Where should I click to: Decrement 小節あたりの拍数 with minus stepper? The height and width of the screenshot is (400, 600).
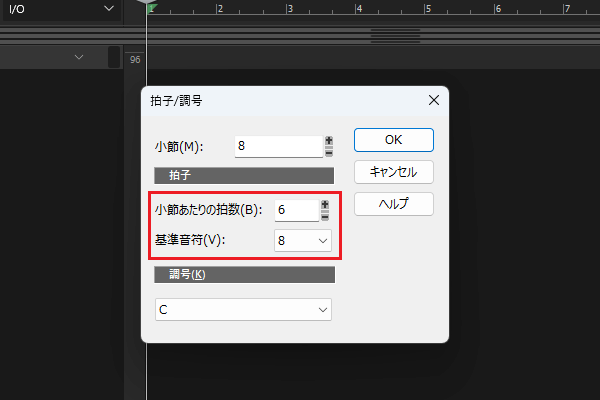pos(325,216)
